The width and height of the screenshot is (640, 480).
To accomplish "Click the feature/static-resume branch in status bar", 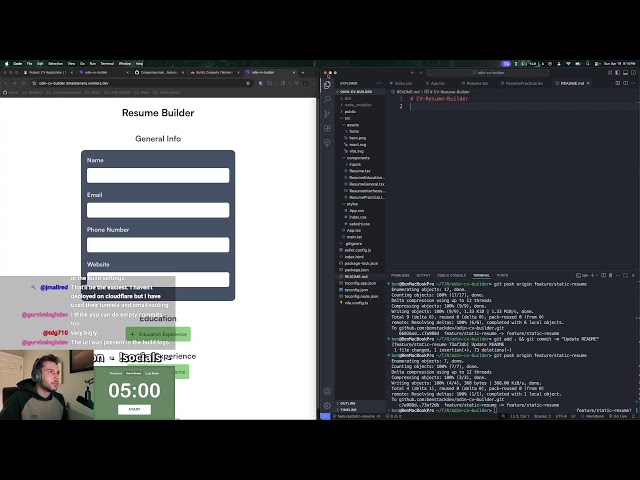I will click(356, 416).
